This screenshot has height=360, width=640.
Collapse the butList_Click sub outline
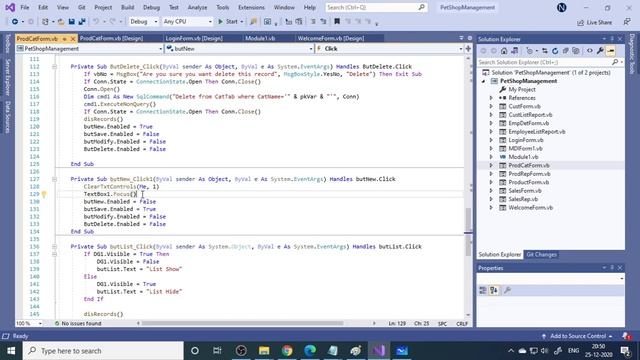point(54,247)
